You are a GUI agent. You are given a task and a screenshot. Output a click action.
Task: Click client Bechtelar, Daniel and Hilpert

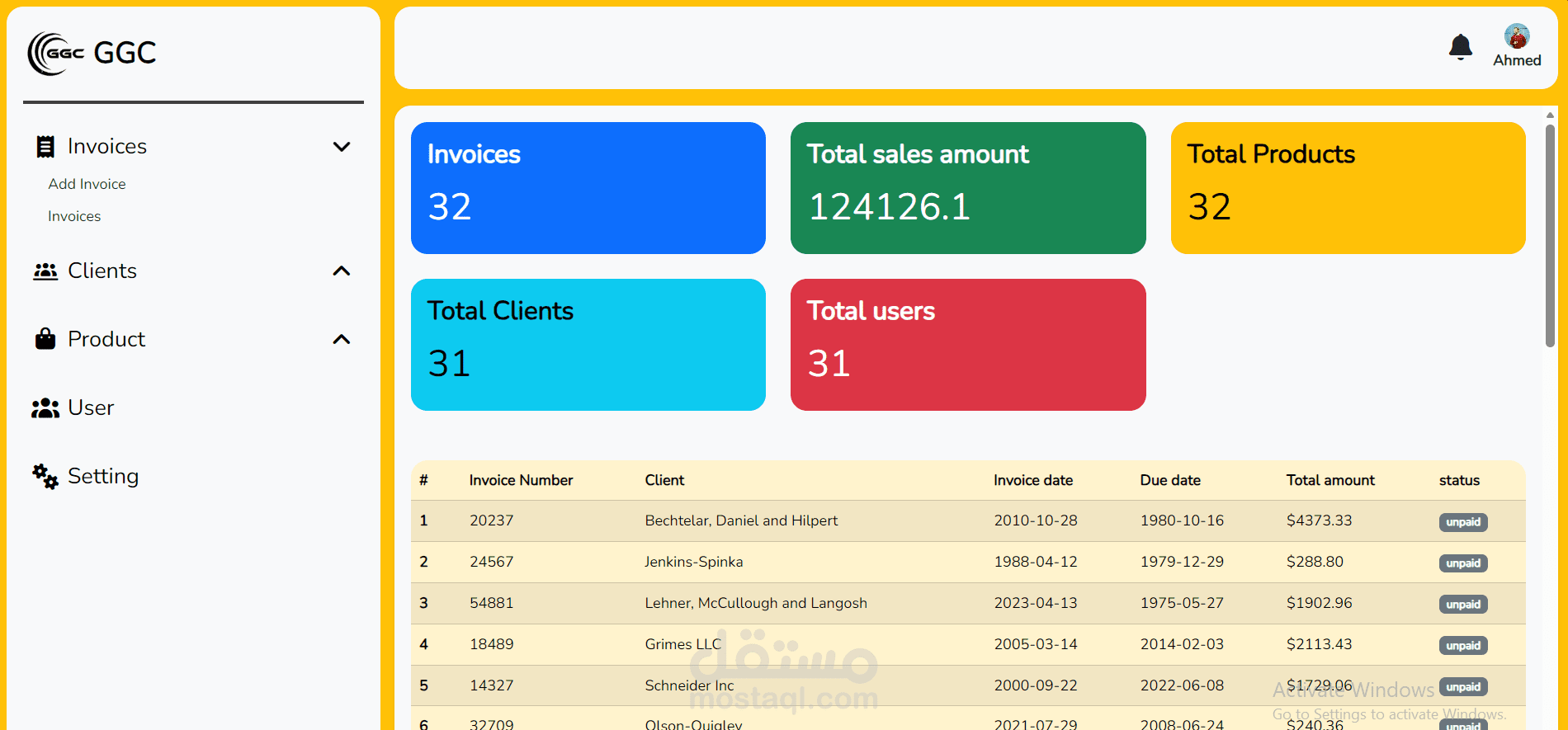pos(741,520)
